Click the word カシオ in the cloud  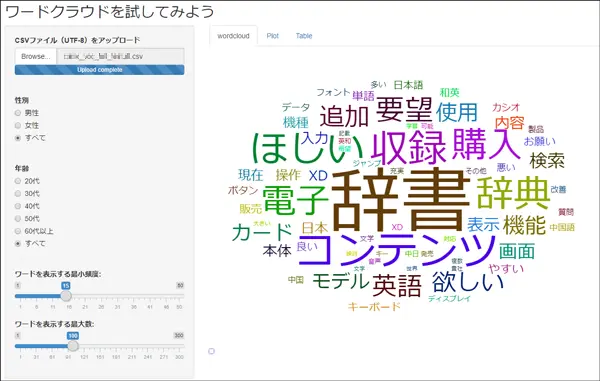click(x=506, y=107)
